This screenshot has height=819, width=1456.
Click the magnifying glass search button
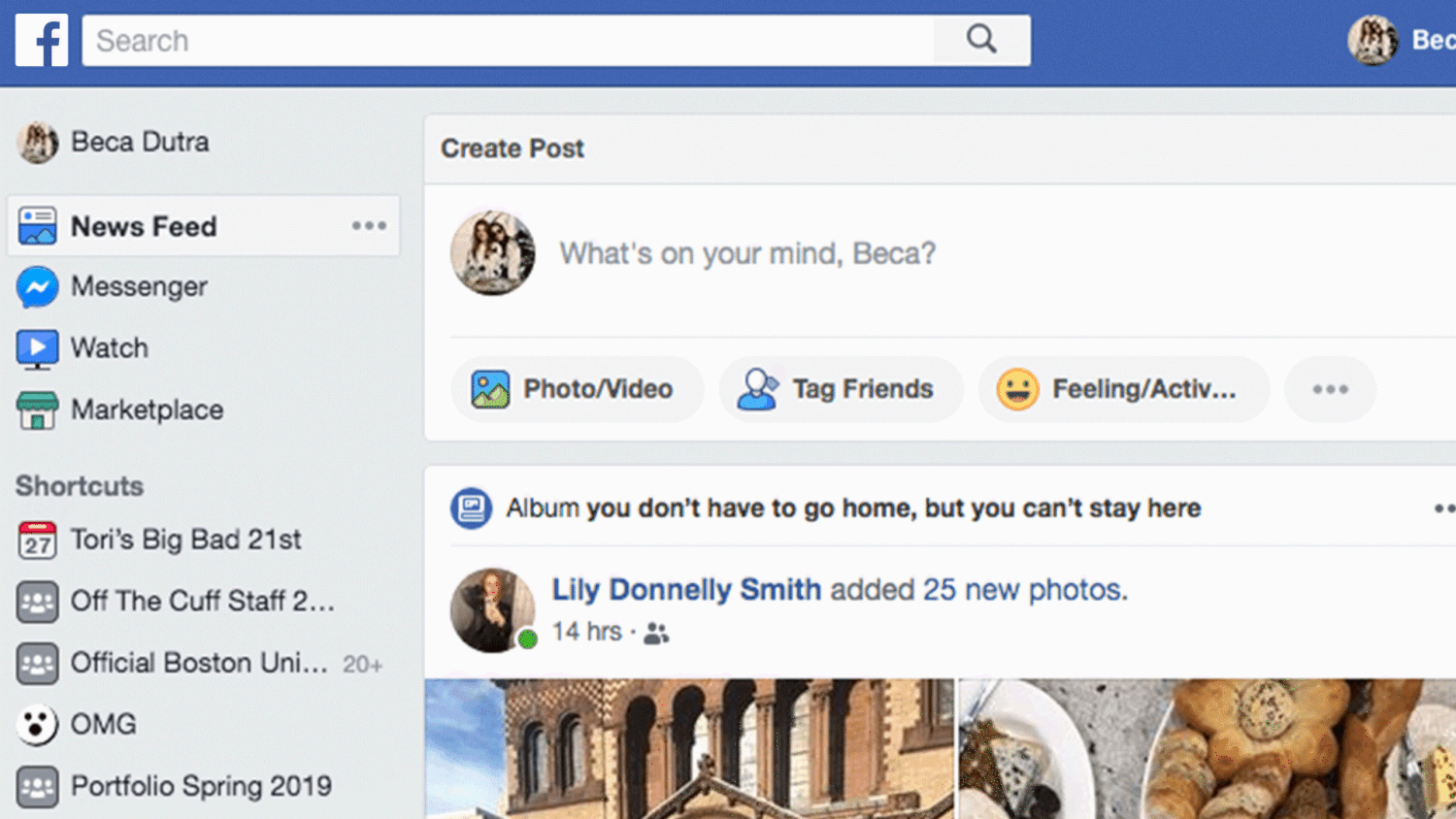point(981,40)
